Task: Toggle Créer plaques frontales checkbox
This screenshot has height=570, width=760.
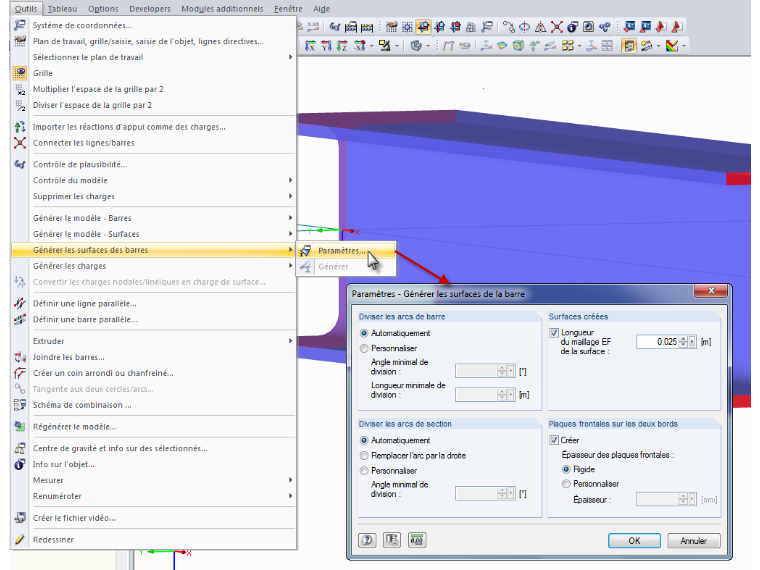Action: pos(554,440)
